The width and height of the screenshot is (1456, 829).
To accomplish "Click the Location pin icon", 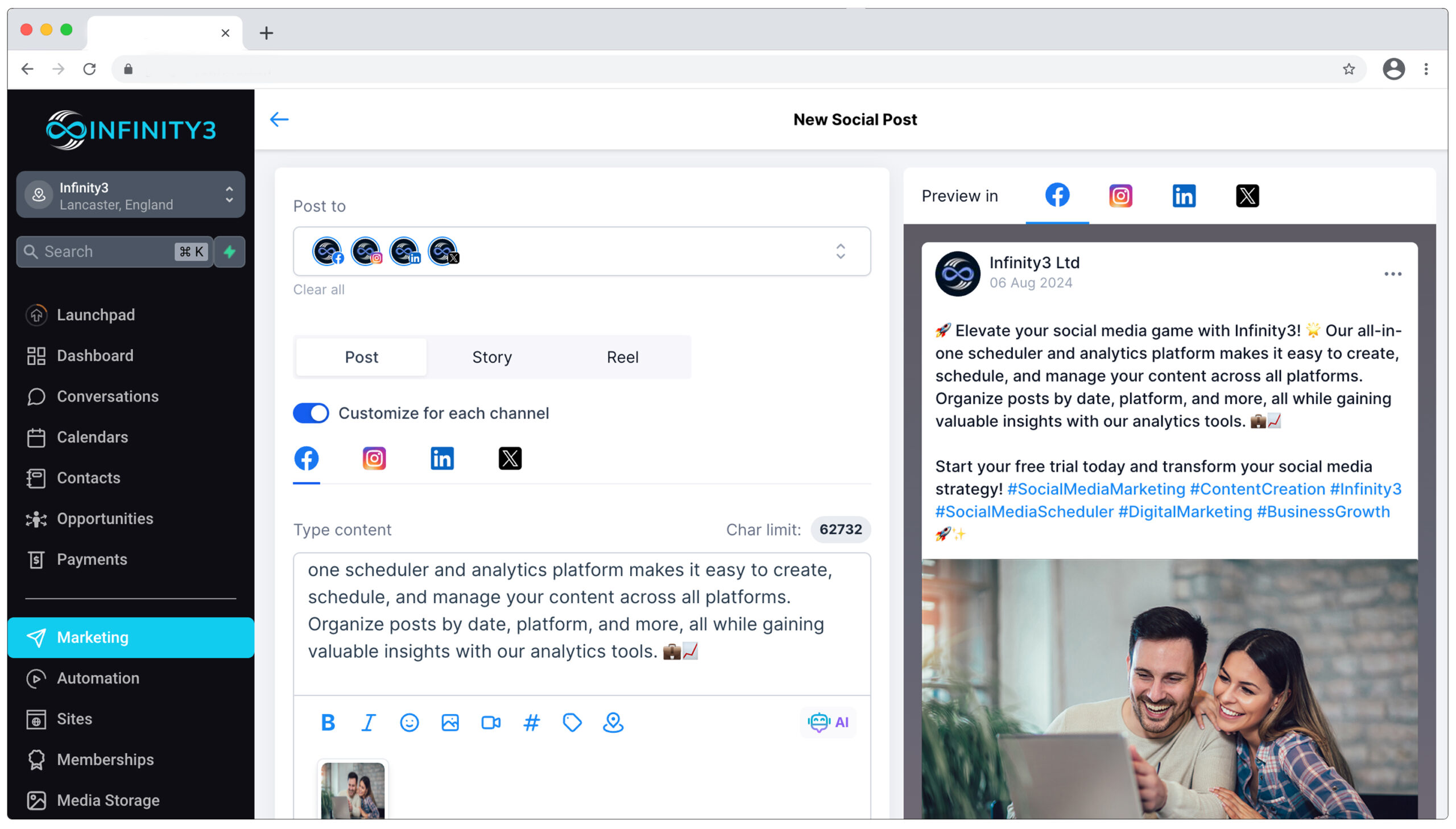I will 613,722.
